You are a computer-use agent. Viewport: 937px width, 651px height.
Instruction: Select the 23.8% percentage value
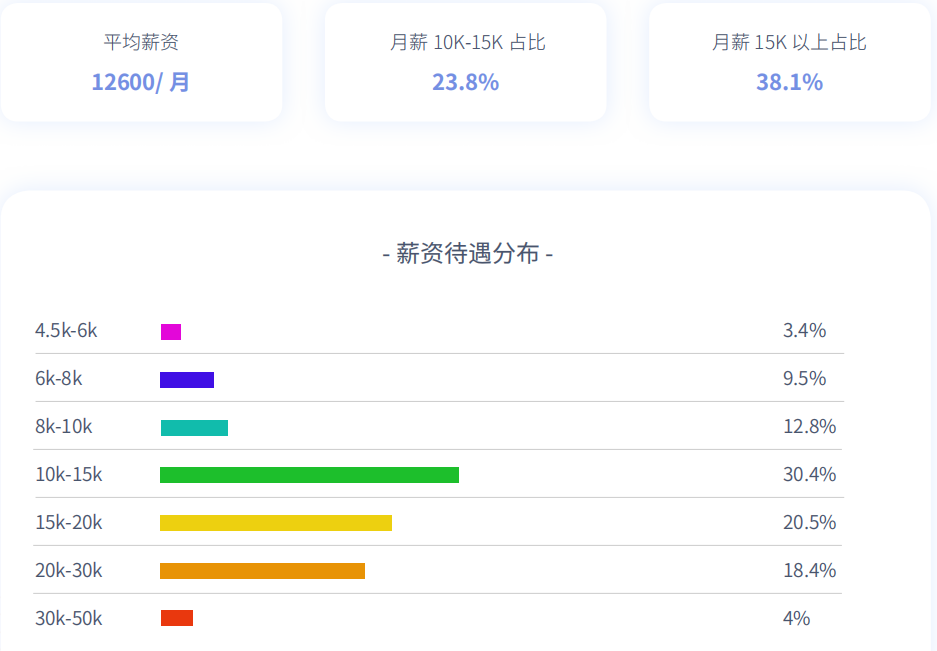(x=465, y=82)
